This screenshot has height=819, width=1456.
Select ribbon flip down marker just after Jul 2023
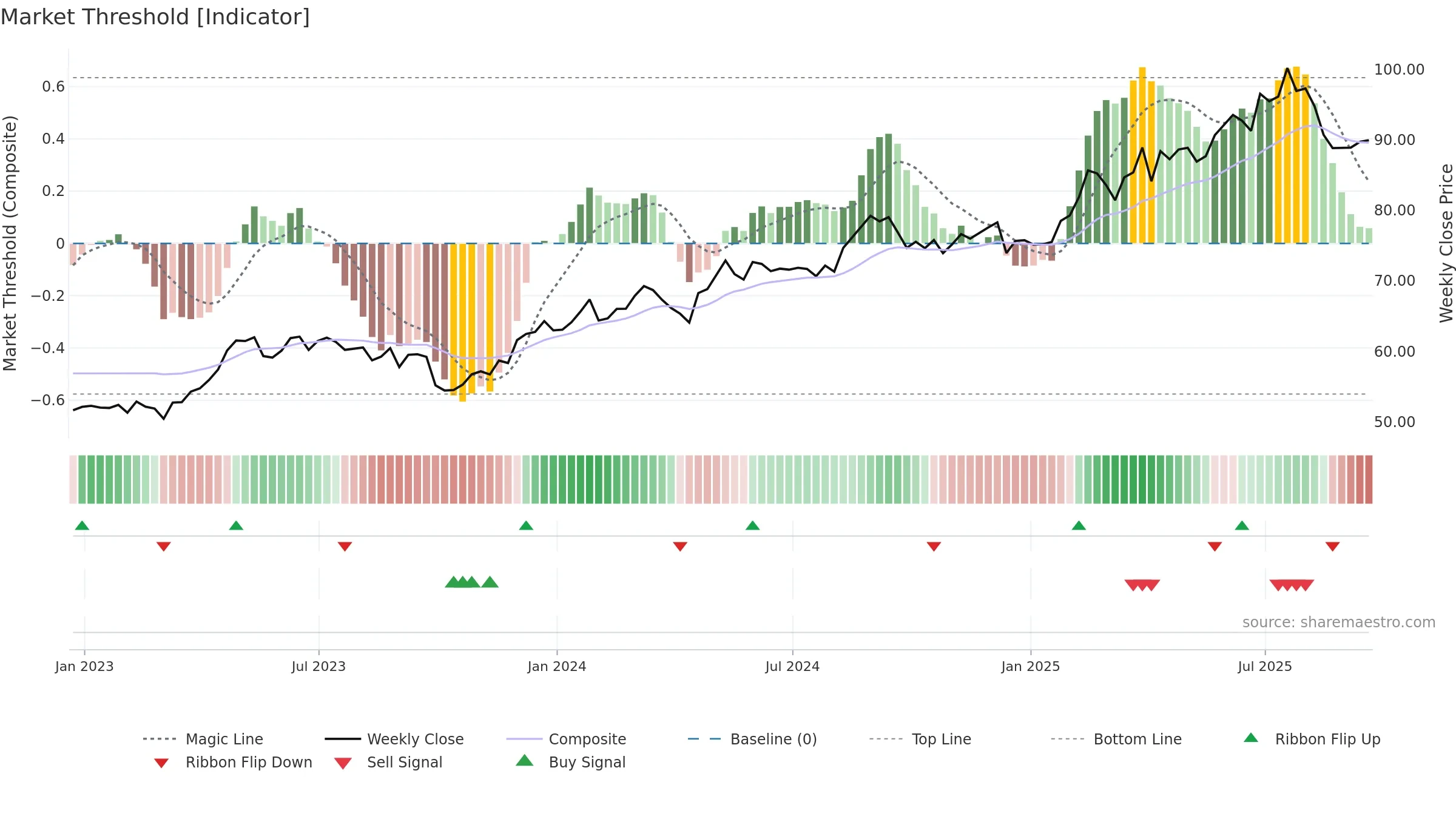345,547
